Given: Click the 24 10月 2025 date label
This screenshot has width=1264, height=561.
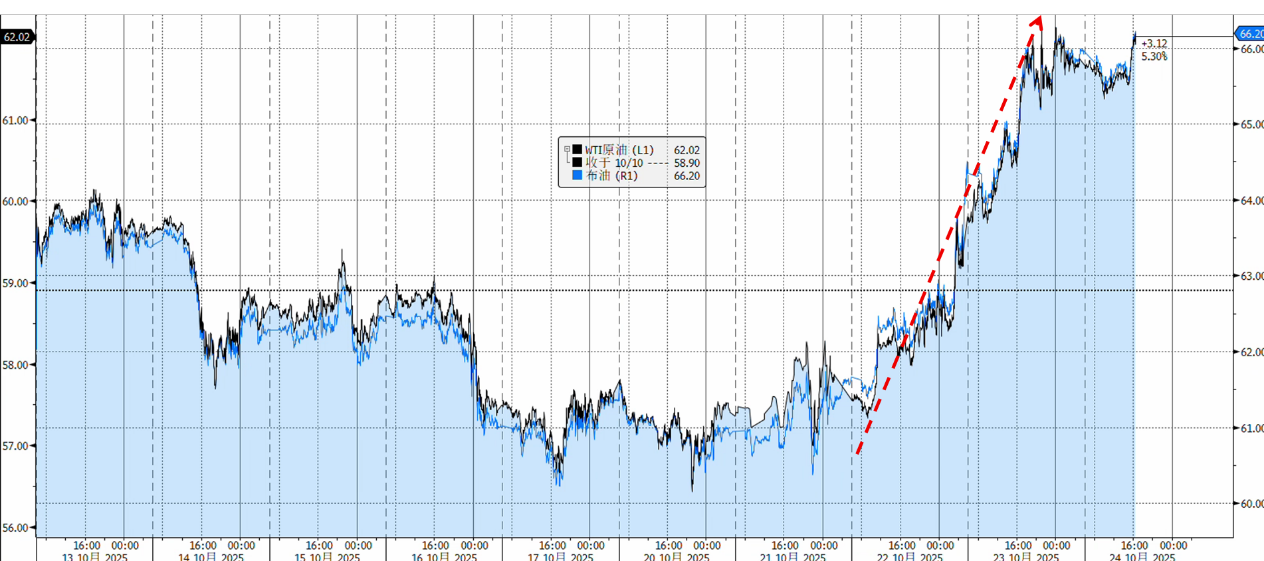Looking at the screenshot, I should (1143, 556).
